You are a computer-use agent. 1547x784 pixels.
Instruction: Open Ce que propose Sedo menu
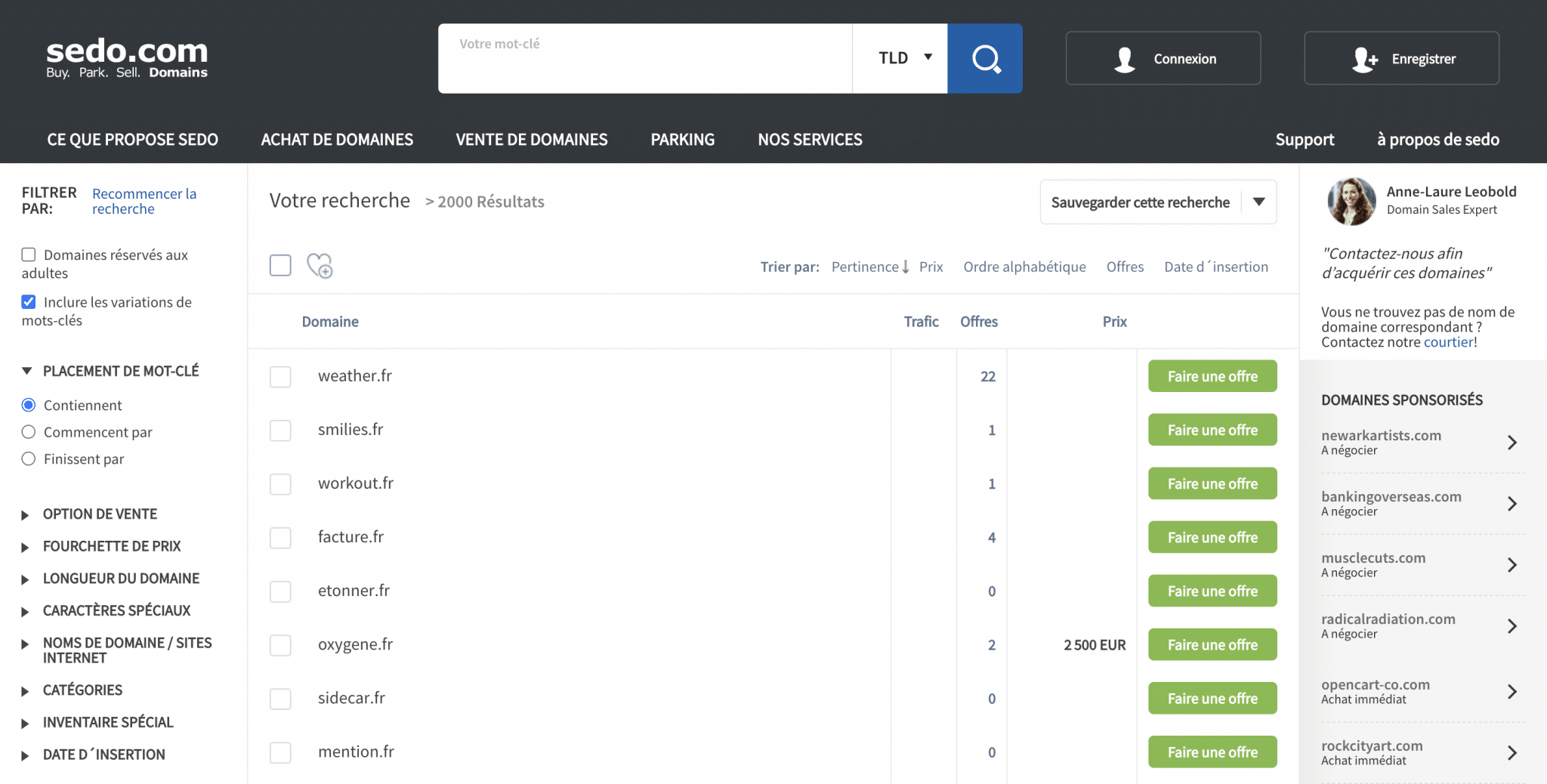click(132, 140)
